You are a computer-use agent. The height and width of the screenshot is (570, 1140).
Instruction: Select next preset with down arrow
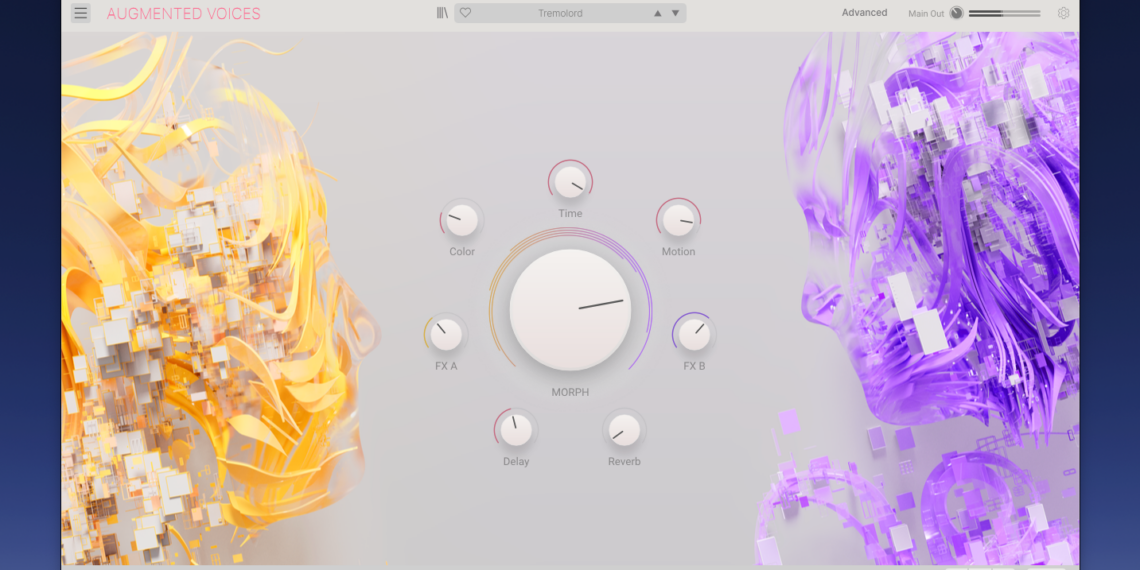pos(675,13)
